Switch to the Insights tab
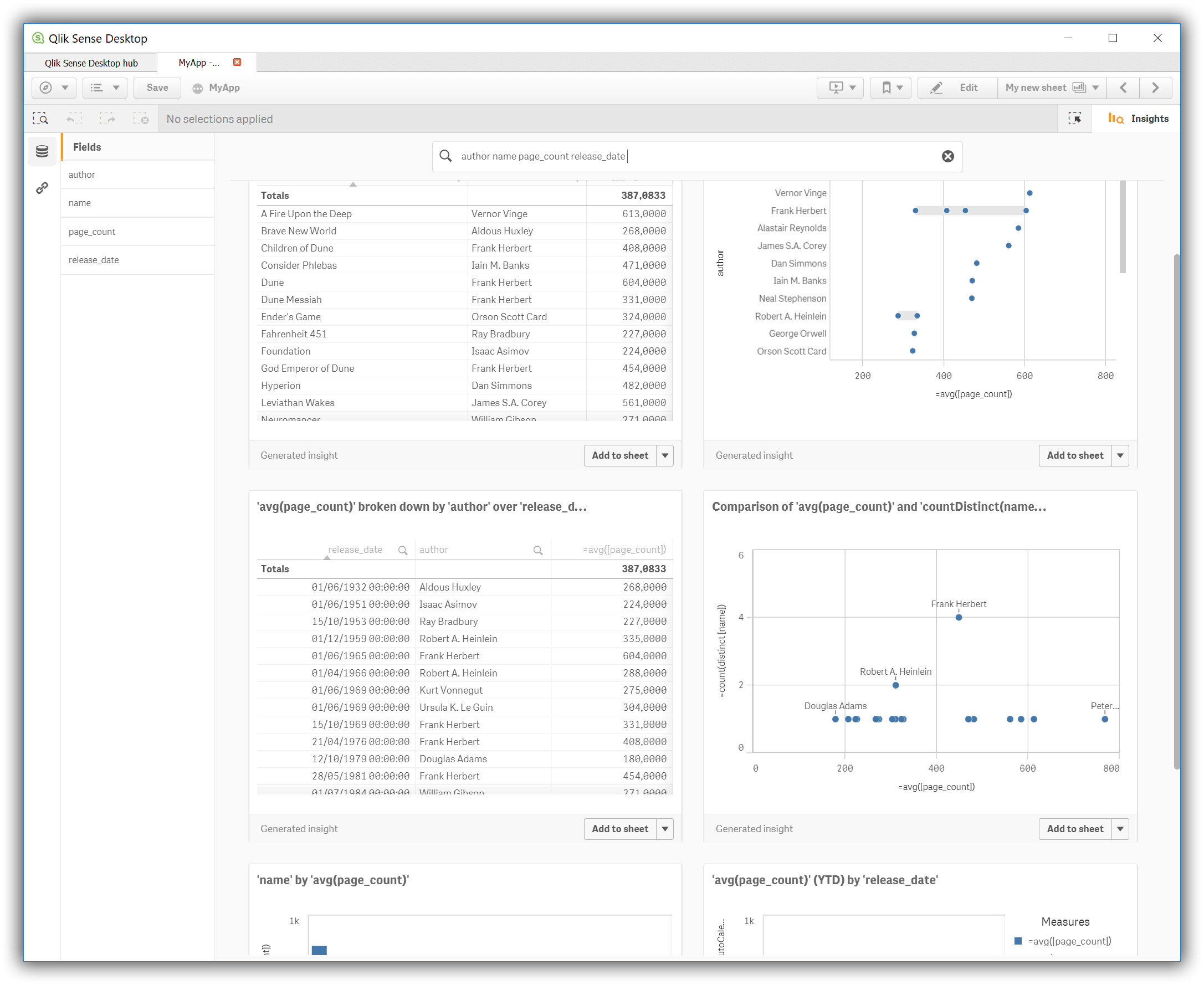This screenshot has width=1204, height=985. point(1138,118)
